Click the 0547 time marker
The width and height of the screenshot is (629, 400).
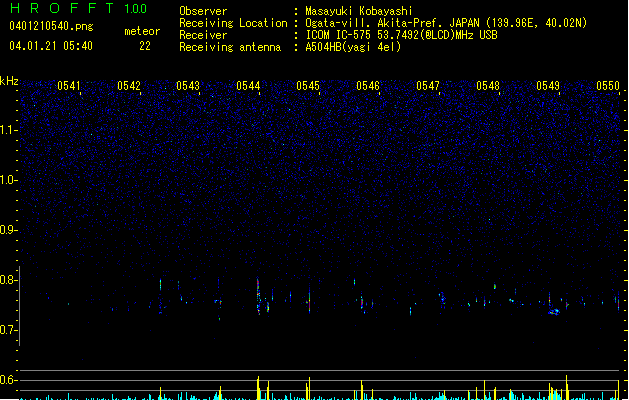[x=428, y=86]
